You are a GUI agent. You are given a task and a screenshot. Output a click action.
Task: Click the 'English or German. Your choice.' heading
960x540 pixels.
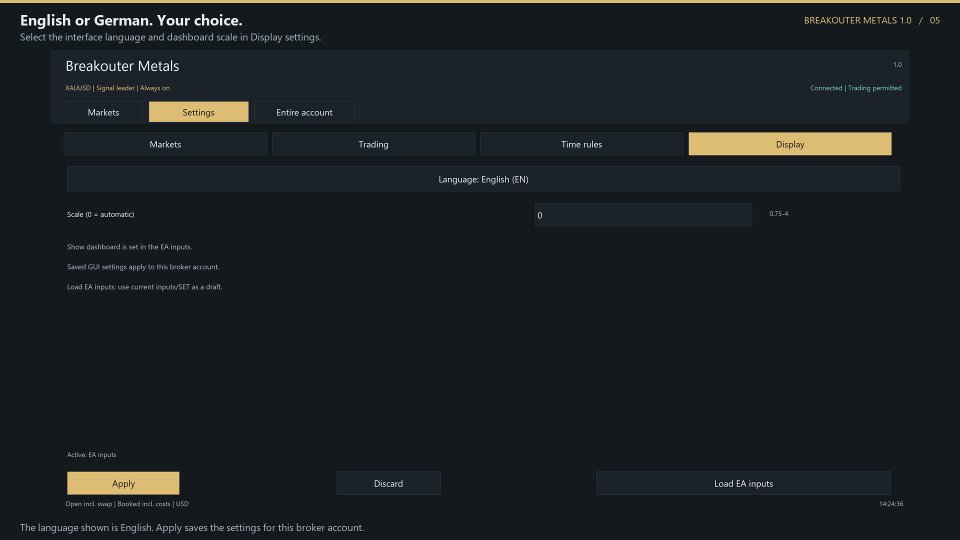[x=131, y=20]
